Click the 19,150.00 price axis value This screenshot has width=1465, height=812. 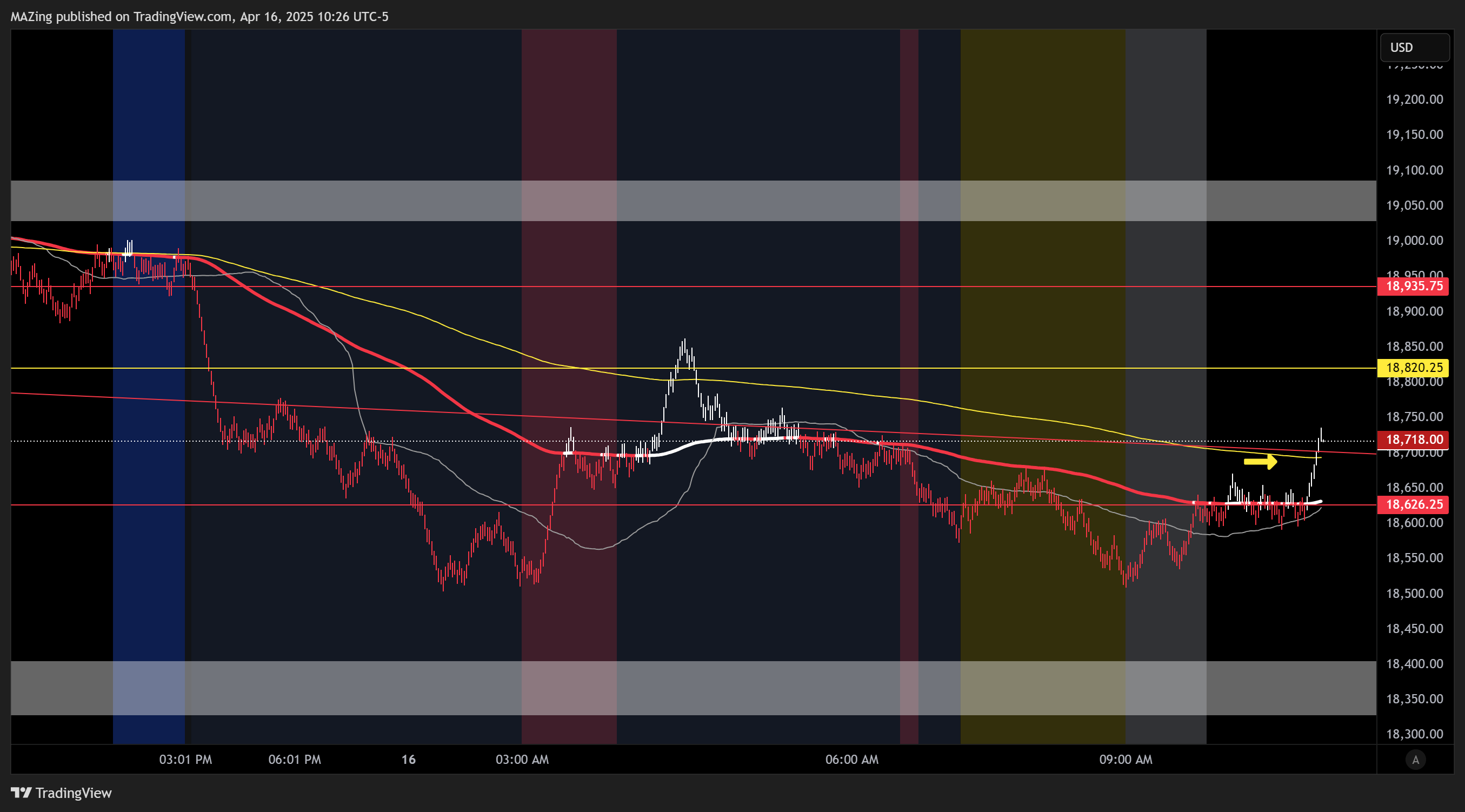[x=1414, y=135]
